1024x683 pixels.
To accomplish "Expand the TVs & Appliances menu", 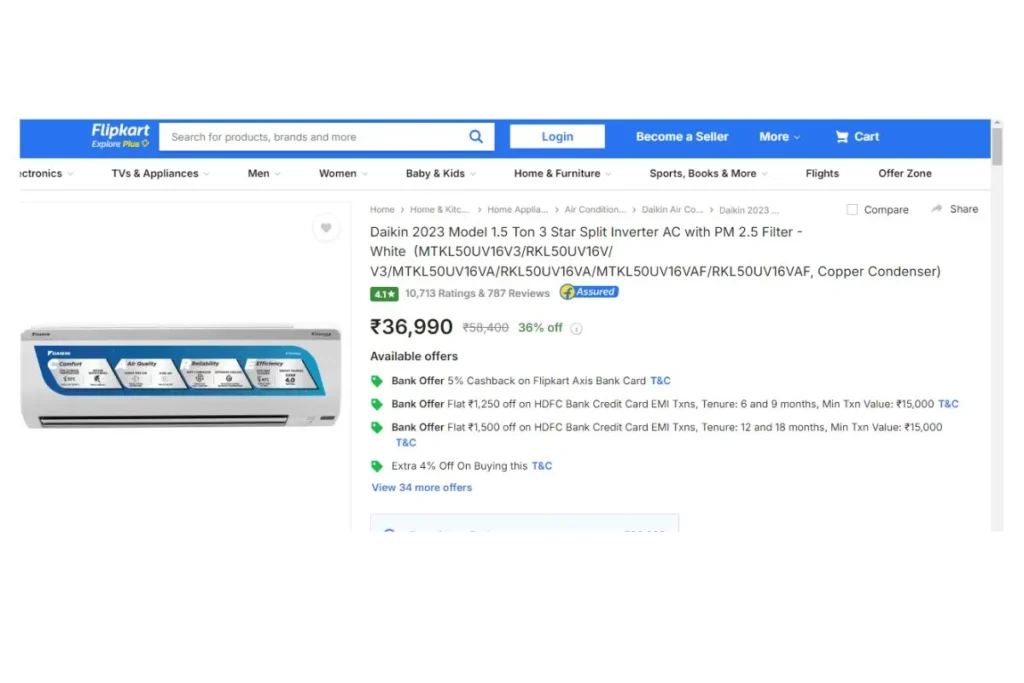I will tap(161, 174).
